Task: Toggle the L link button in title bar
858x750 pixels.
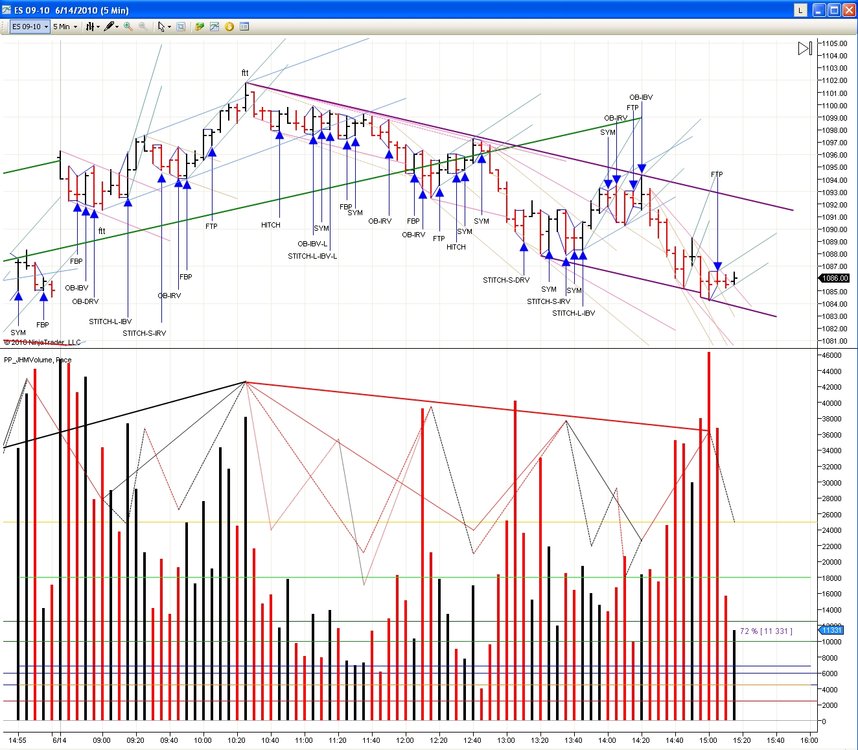Action: pyautogui.click(x=801, y=10)
